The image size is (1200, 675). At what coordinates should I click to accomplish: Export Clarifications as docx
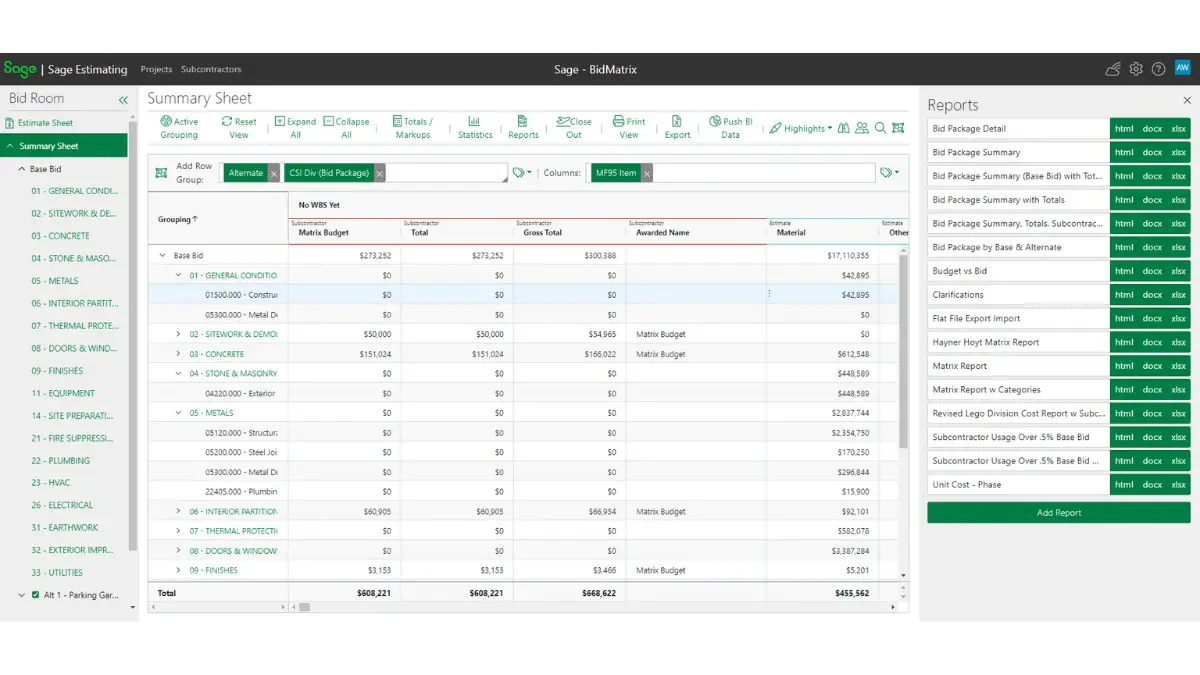click(1152, 295)
